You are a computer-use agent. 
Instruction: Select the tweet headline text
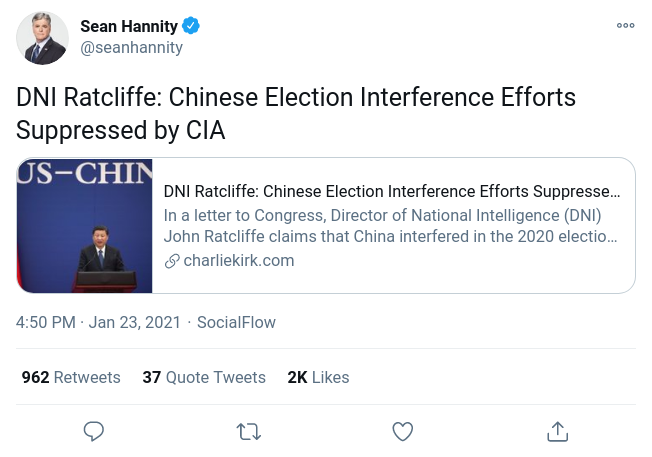tap(296, 114)
